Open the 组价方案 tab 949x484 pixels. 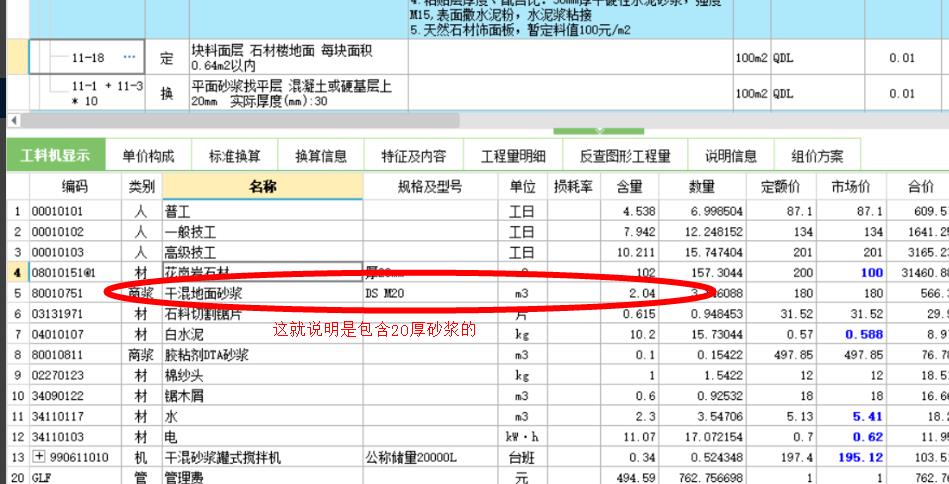coord(817,156)
